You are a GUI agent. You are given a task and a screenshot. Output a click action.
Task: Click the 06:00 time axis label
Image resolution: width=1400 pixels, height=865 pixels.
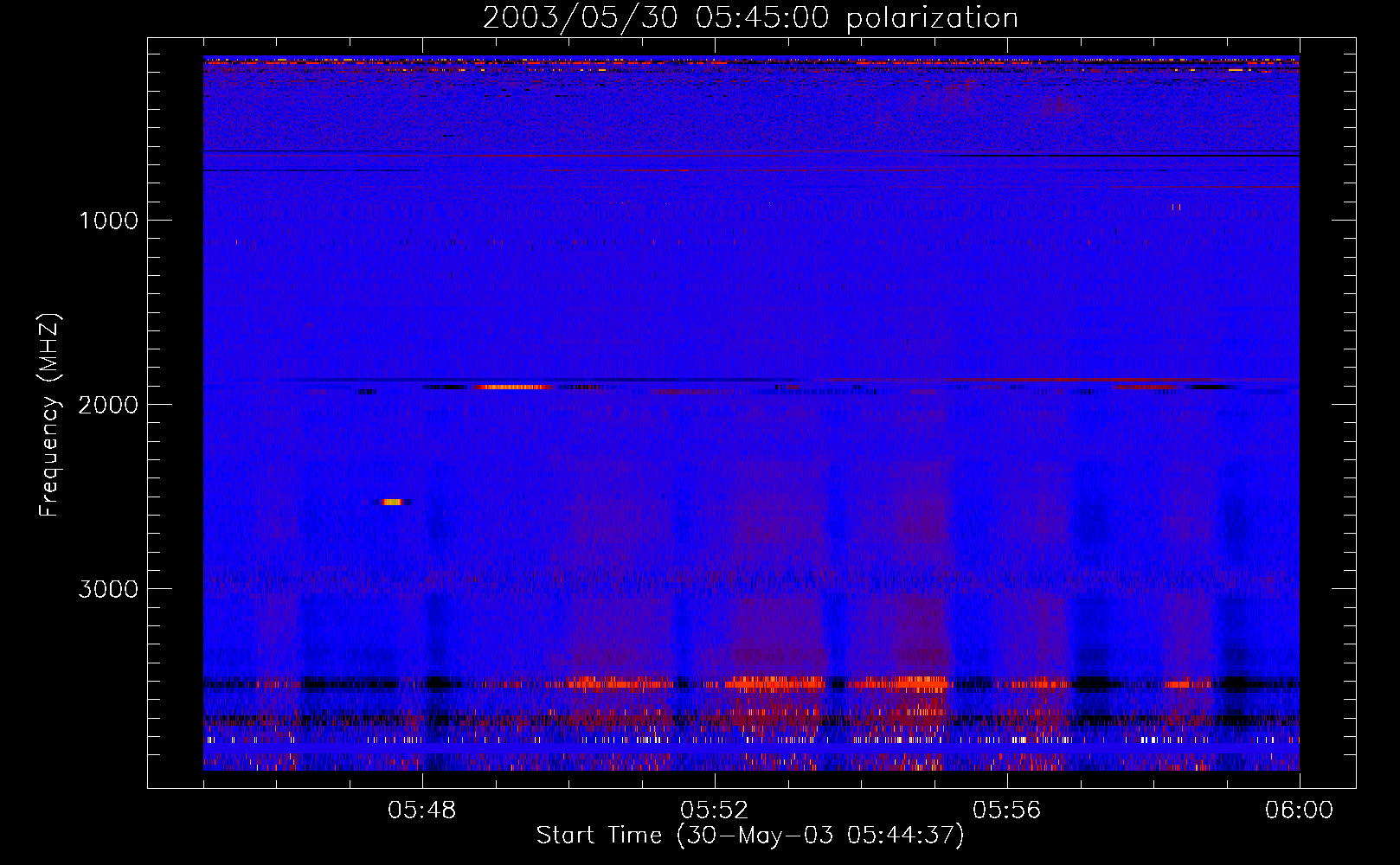(x=1300, y=811)
